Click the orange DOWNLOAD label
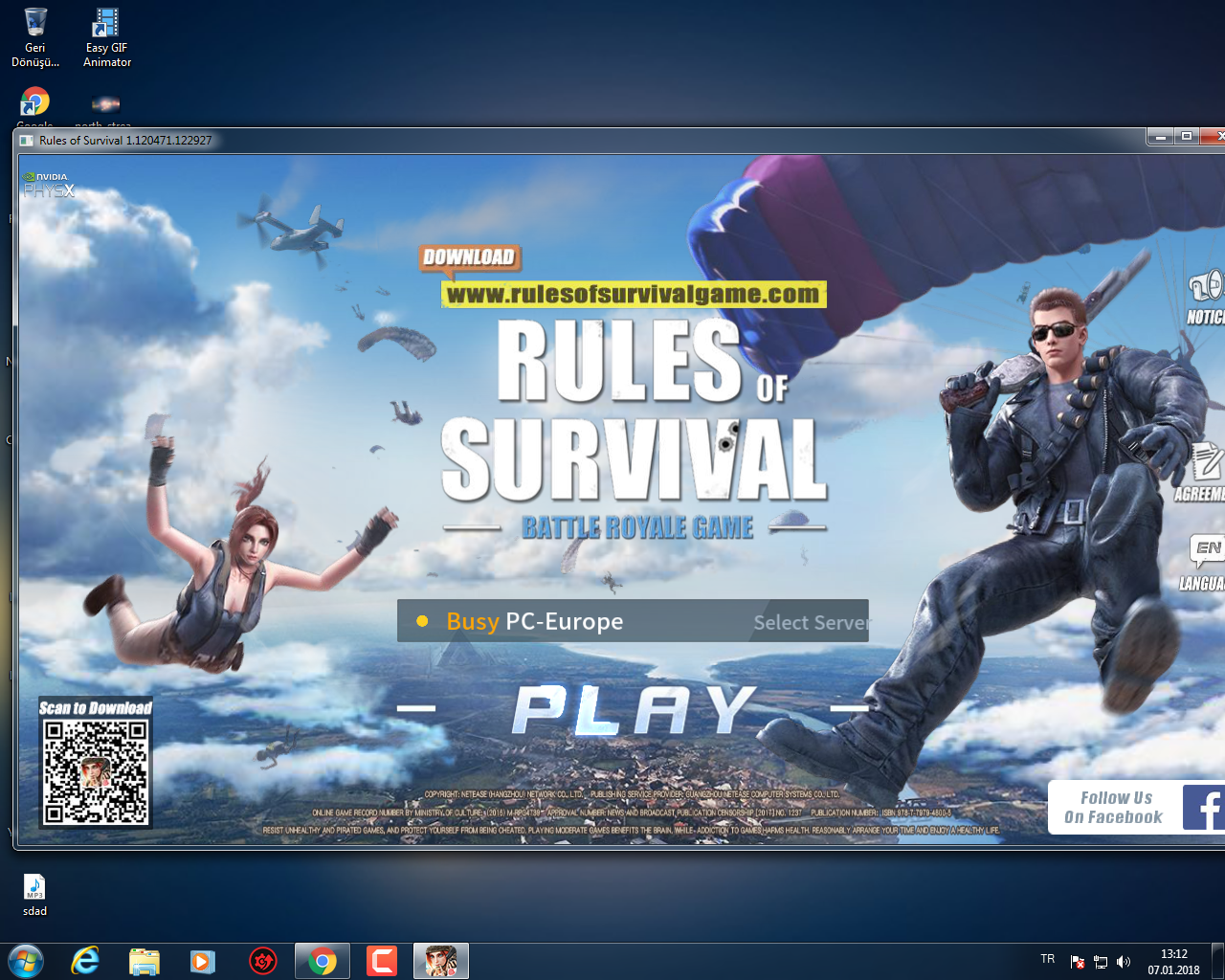 click(x=469, y=257)
